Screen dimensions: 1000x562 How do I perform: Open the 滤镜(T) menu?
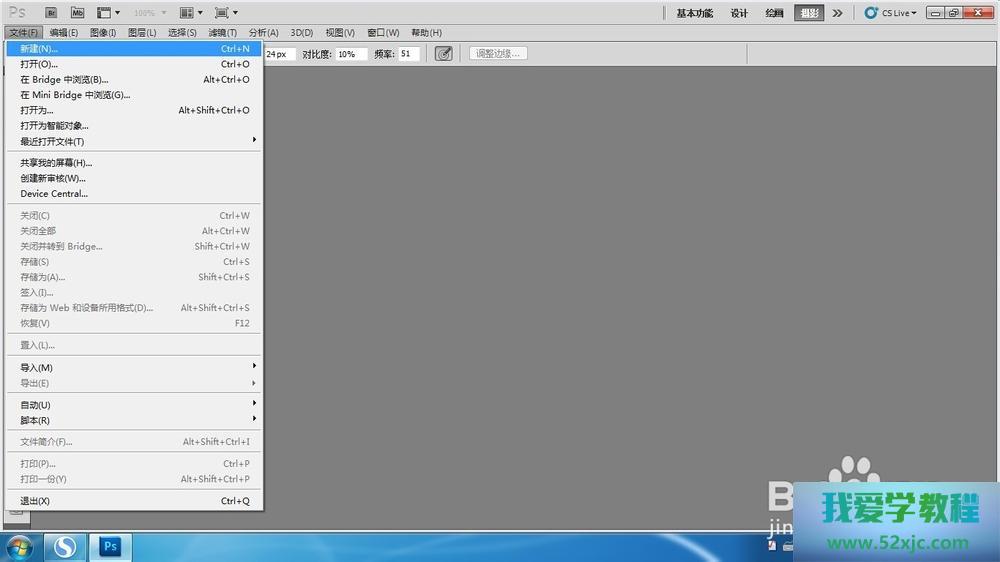222,33
